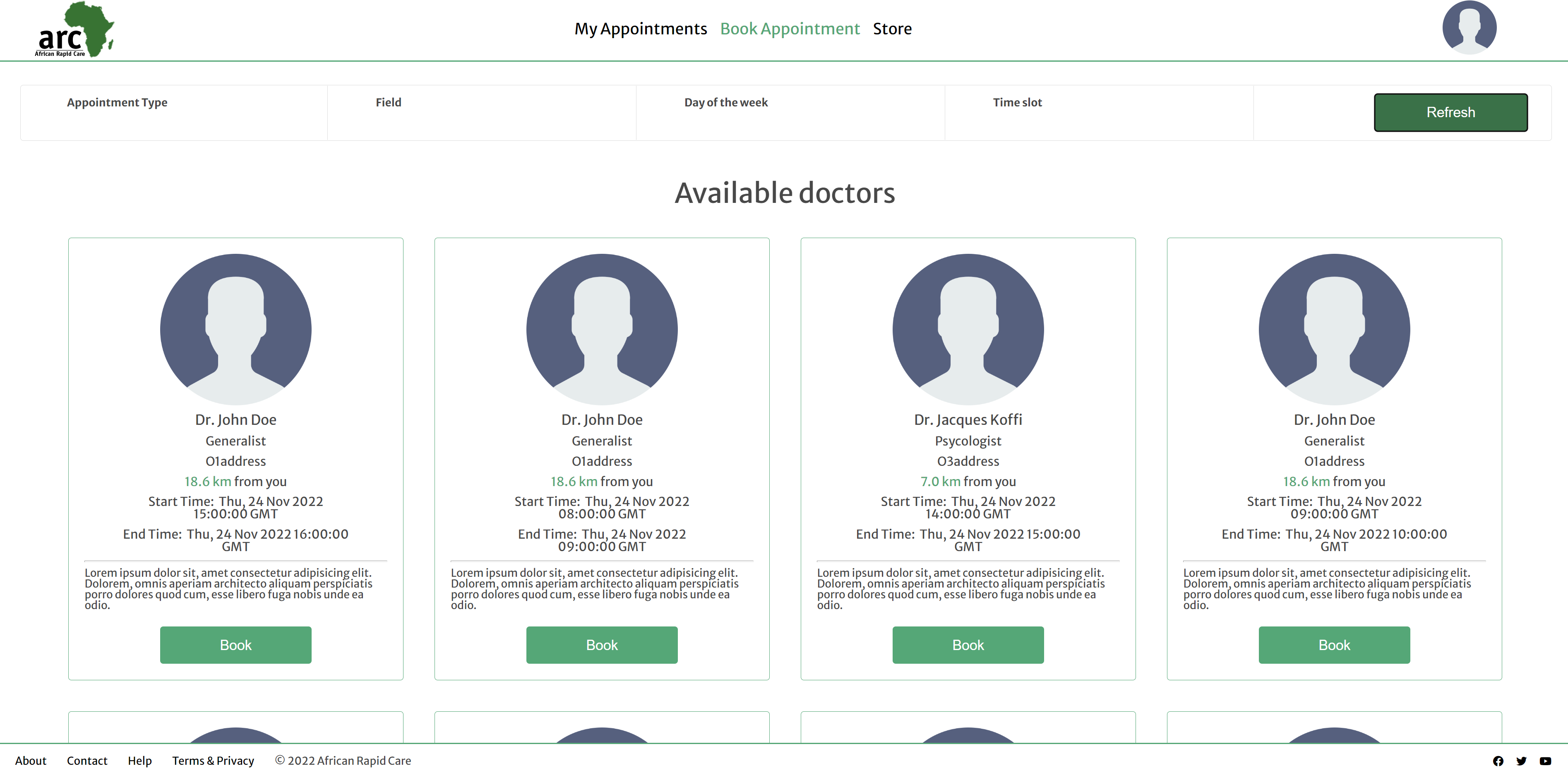This screenshot has width=1568, height=778.
Task: Book Dr. John Doe's 15:00 appointment
Action: coord(235,645)
